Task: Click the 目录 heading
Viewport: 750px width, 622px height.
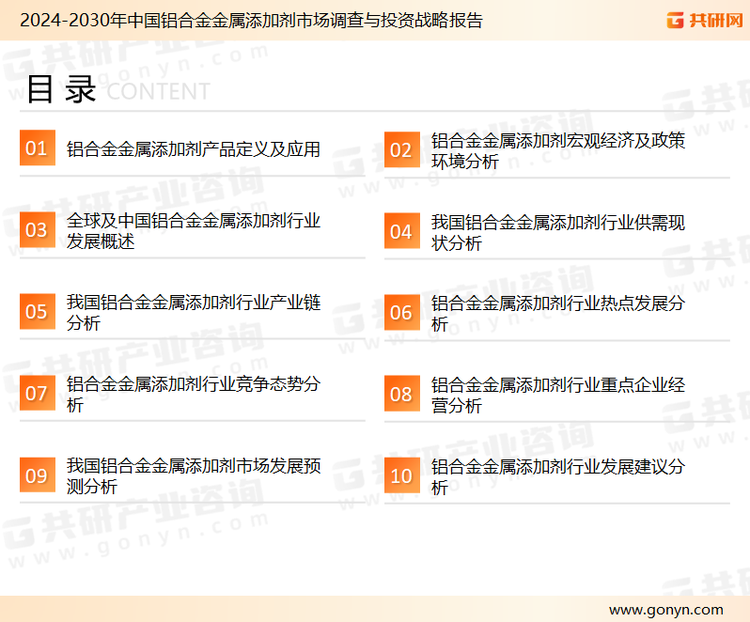Action: coord(61,89)
